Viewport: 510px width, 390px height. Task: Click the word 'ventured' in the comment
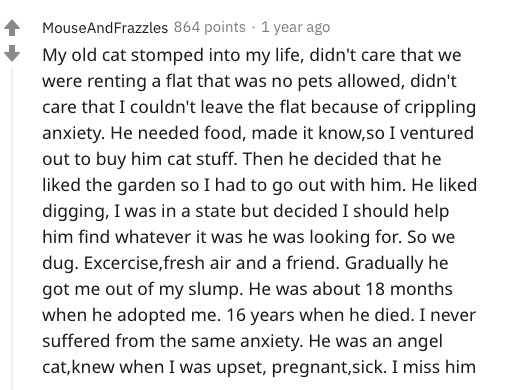(436, 133)
